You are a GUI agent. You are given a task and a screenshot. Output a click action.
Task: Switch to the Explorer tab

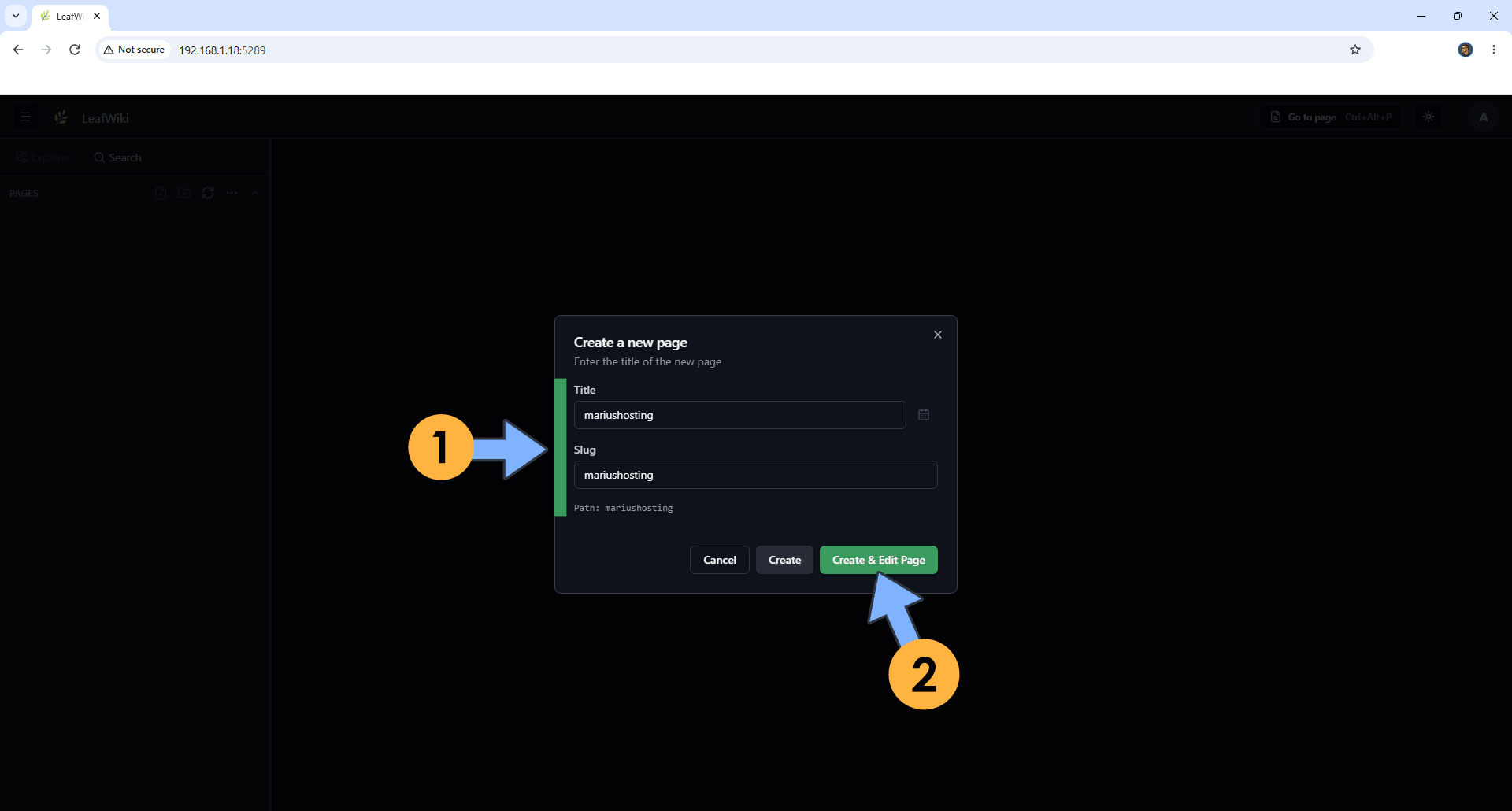(x=43, y=157)
